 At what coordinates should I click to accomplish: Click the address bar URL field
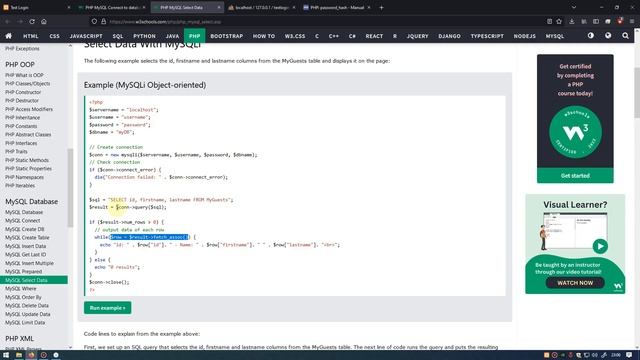click(327, 21)
